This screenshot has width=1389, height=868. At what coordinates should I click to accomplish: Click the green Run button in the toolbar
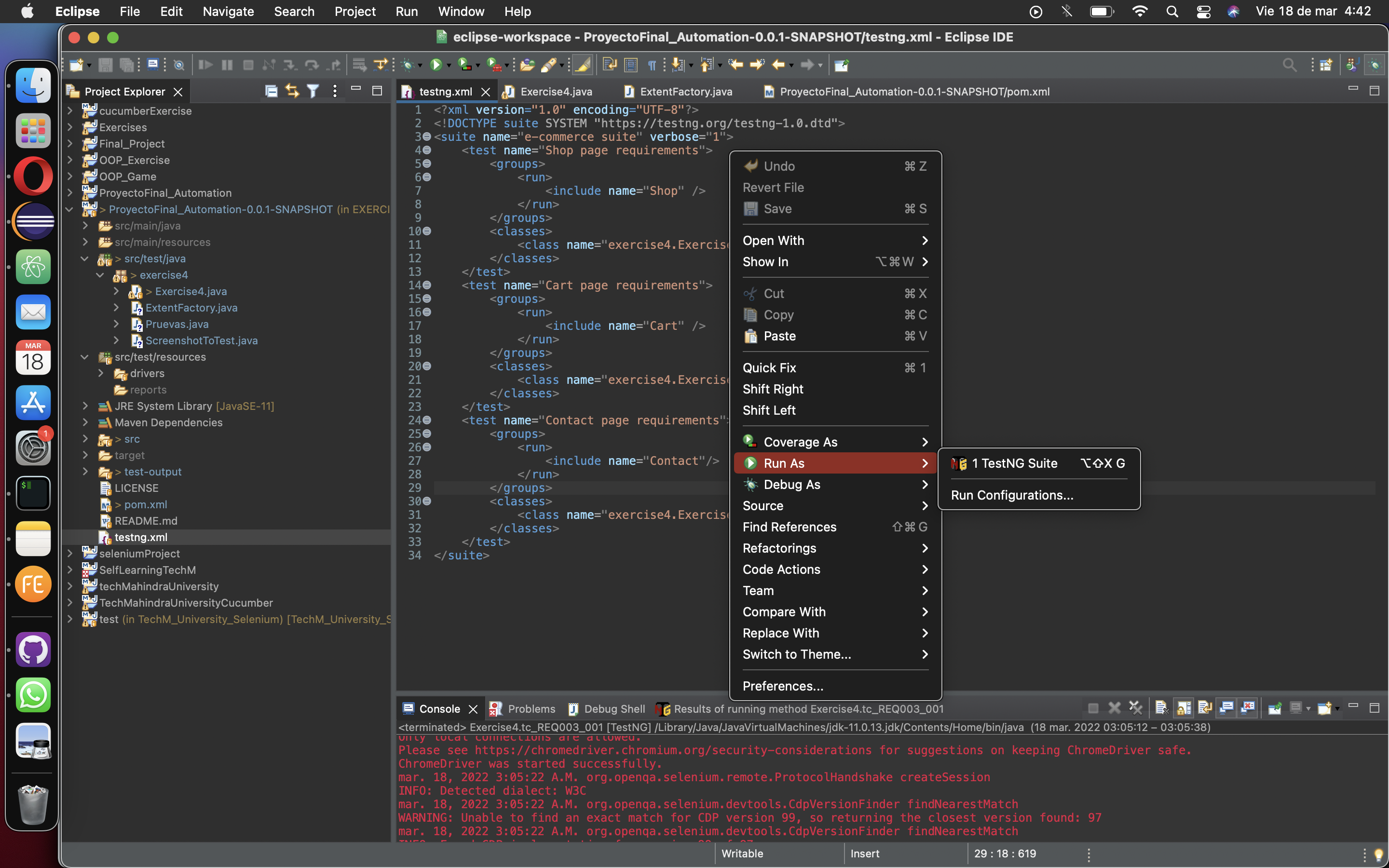pos(436,65)
